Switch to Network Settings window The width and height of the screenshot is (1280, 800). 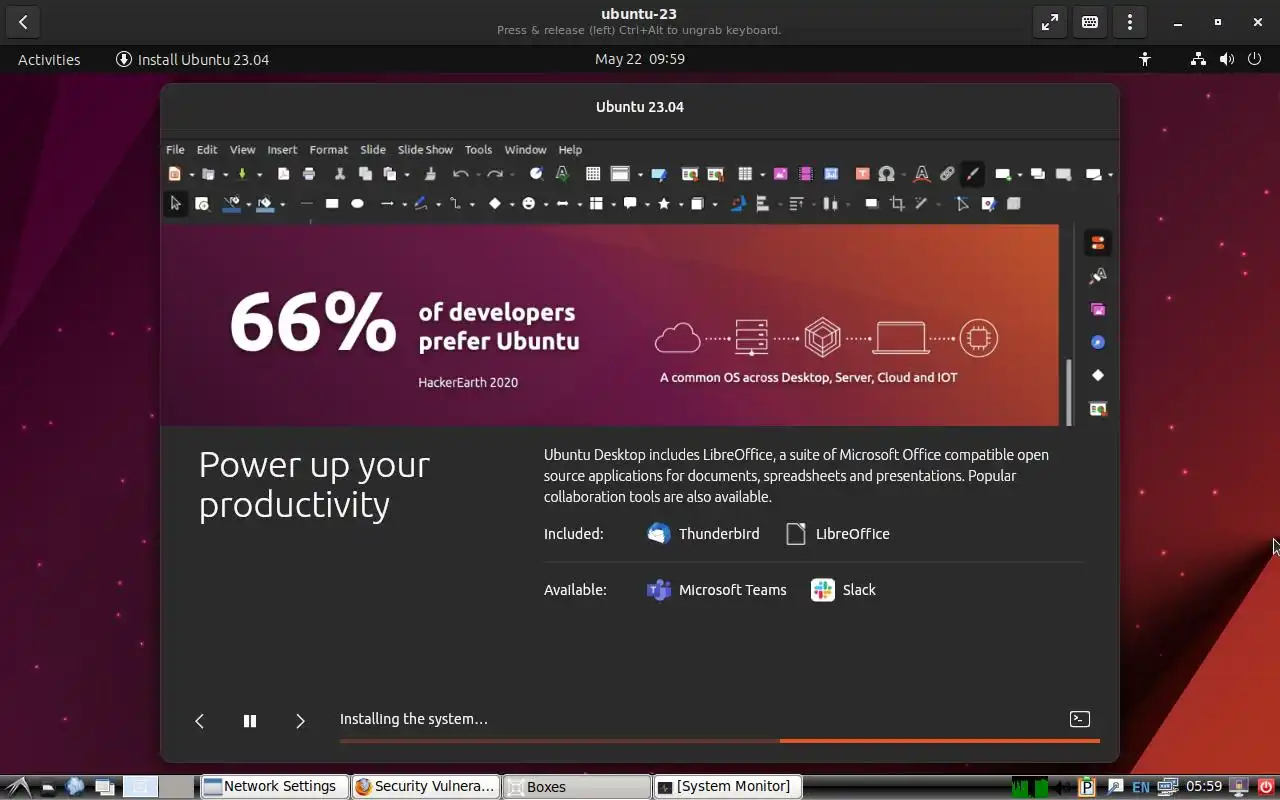pyautogui.click(x=274, y=787)
